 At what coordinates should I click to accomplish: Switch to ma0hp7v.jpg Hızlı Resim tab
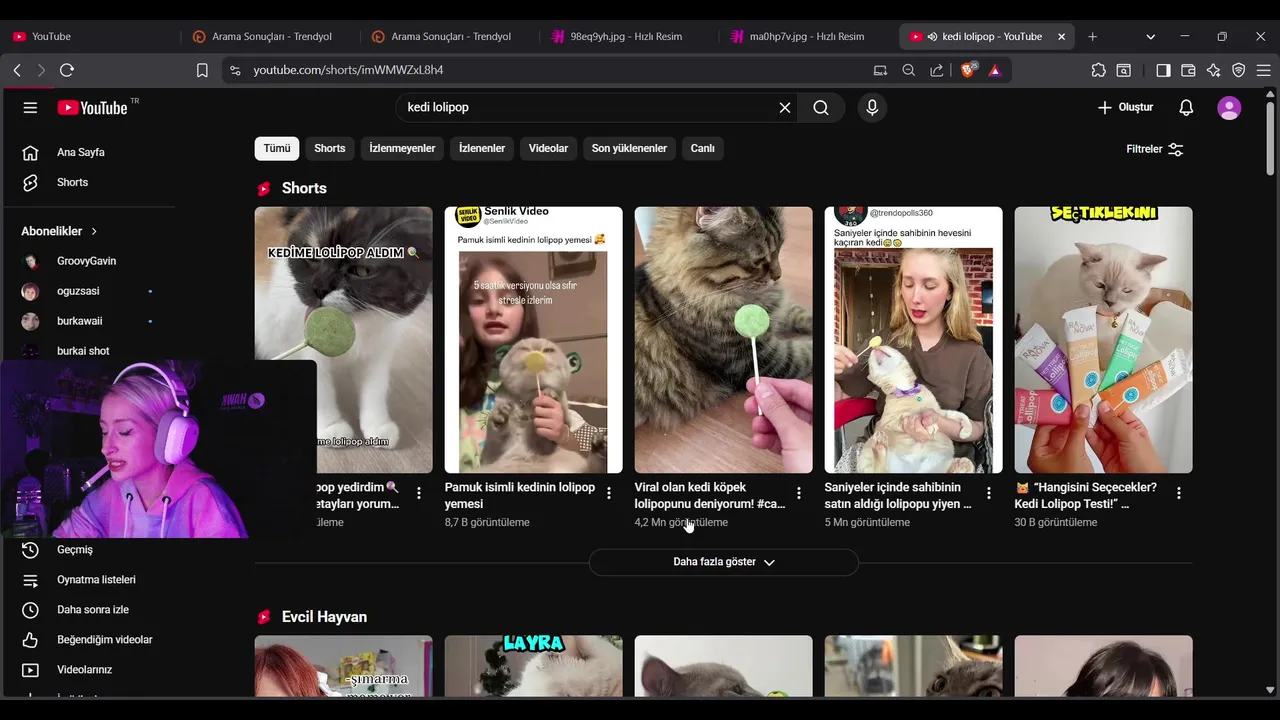(806, 36)
